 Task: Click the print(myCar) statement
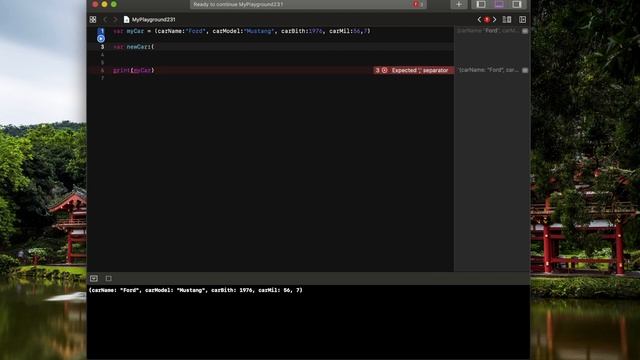tap(133, 70)
